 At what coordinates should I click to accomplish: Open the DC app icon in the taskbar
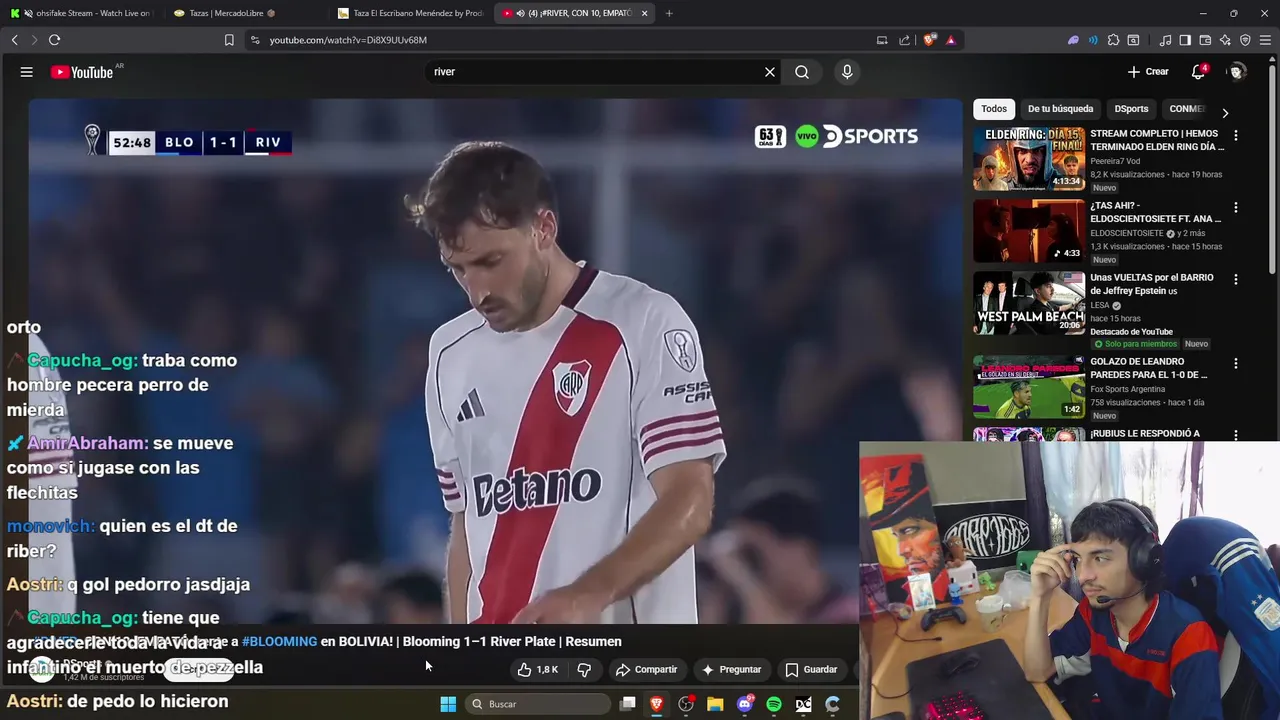coord(803,704)
